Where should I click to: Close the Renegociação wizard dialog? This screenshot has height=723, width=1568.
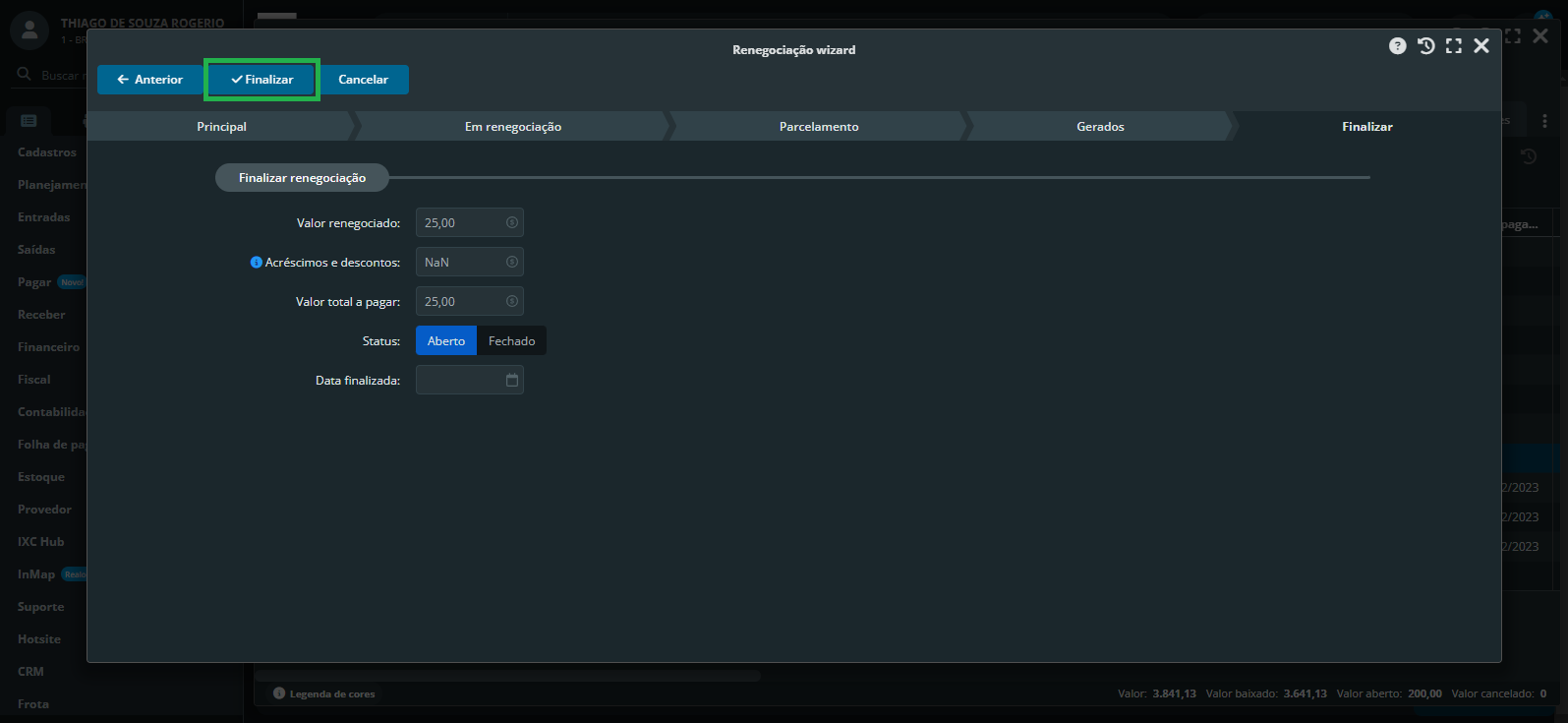[1481, 46]
